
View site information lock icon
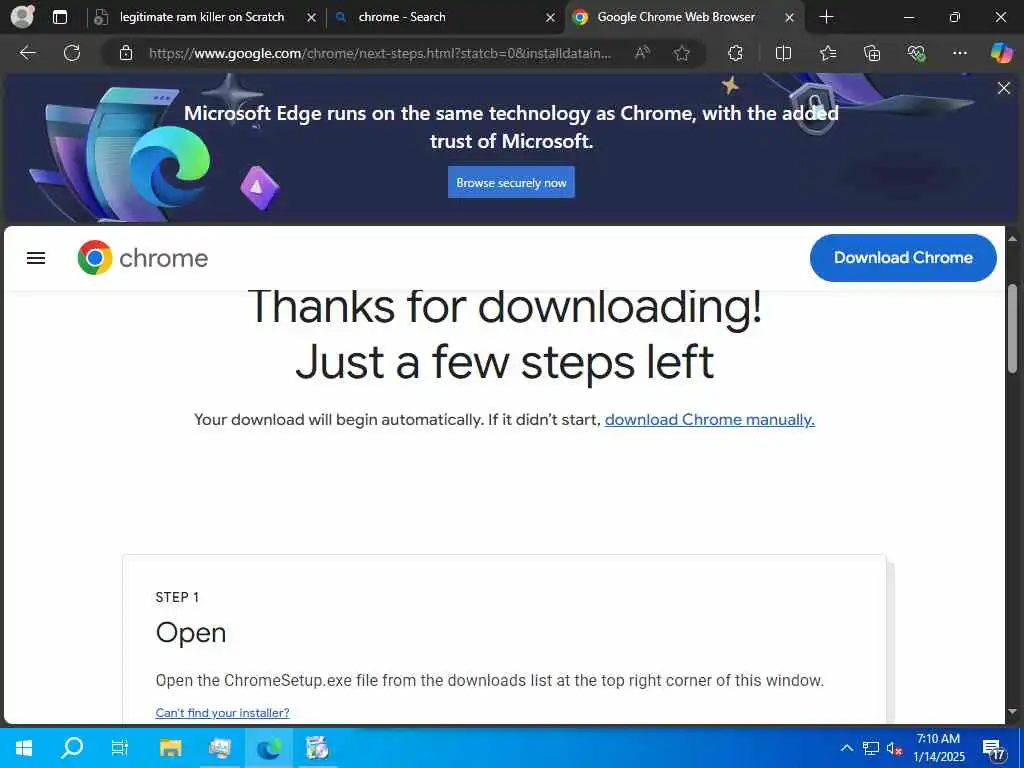126,53
